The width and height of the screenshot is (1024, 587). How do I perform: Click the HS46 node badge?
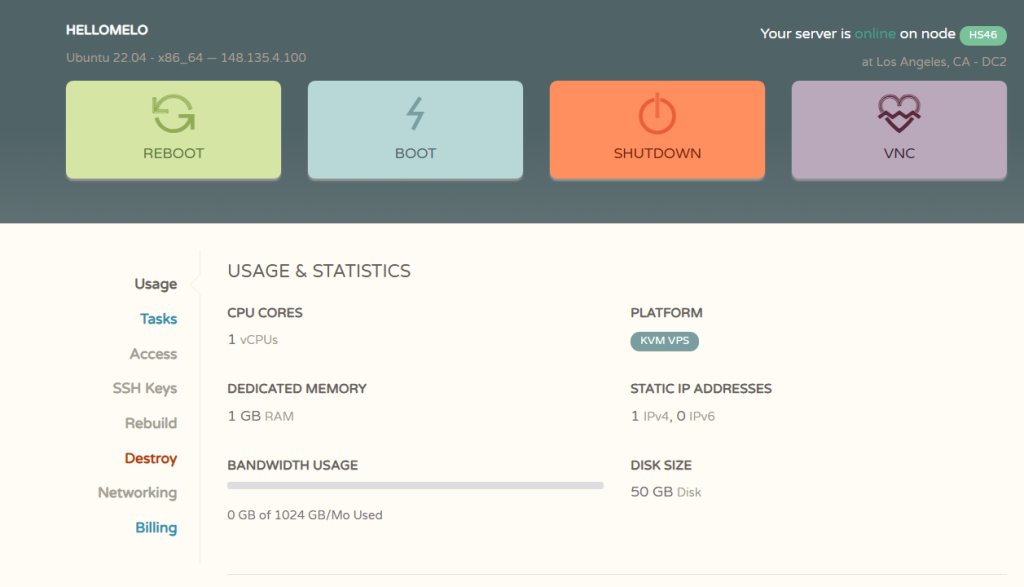982,35
